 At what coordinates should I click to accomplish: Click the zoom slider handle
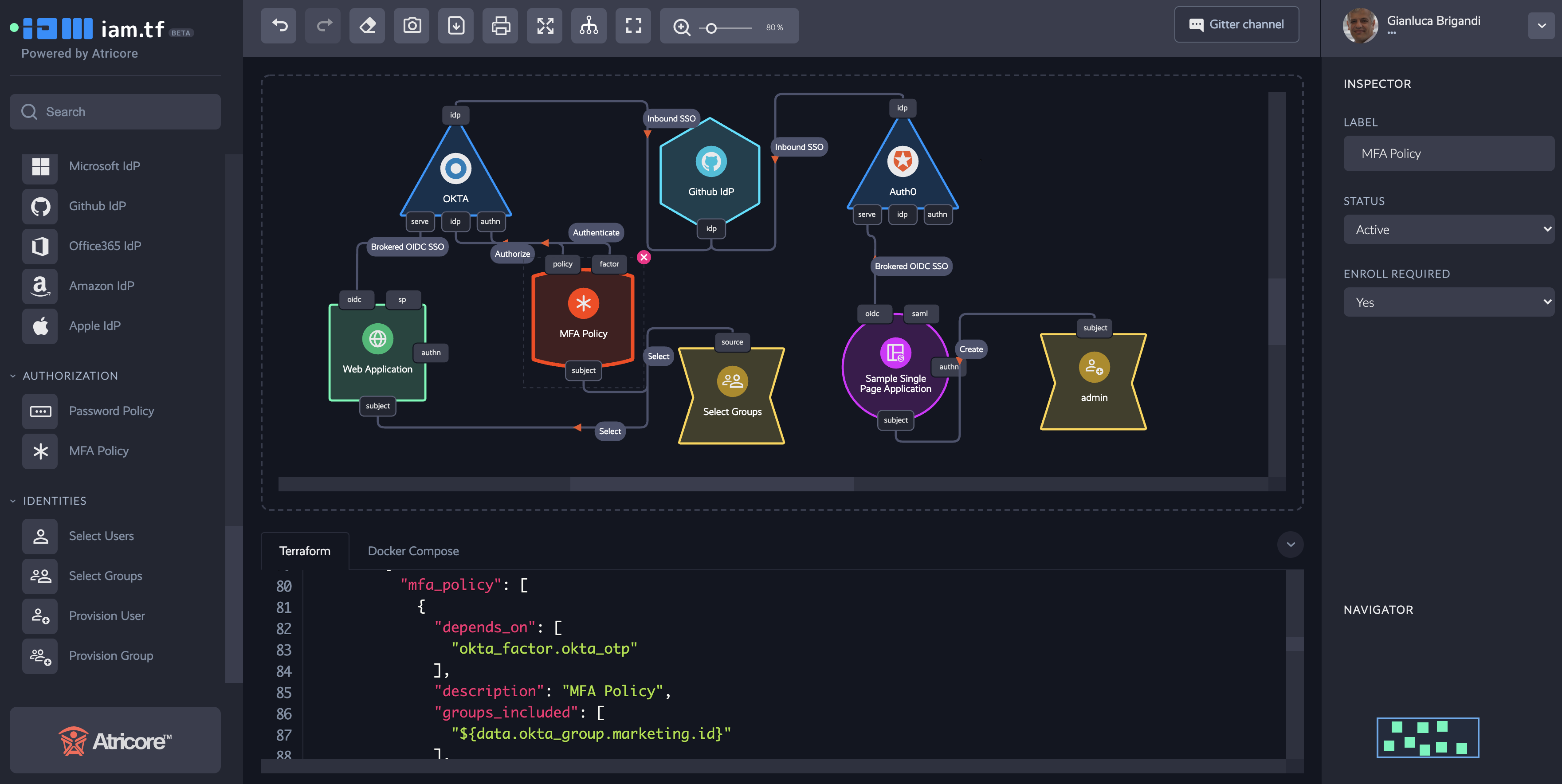pyautogui.click(x=711, y=28)
